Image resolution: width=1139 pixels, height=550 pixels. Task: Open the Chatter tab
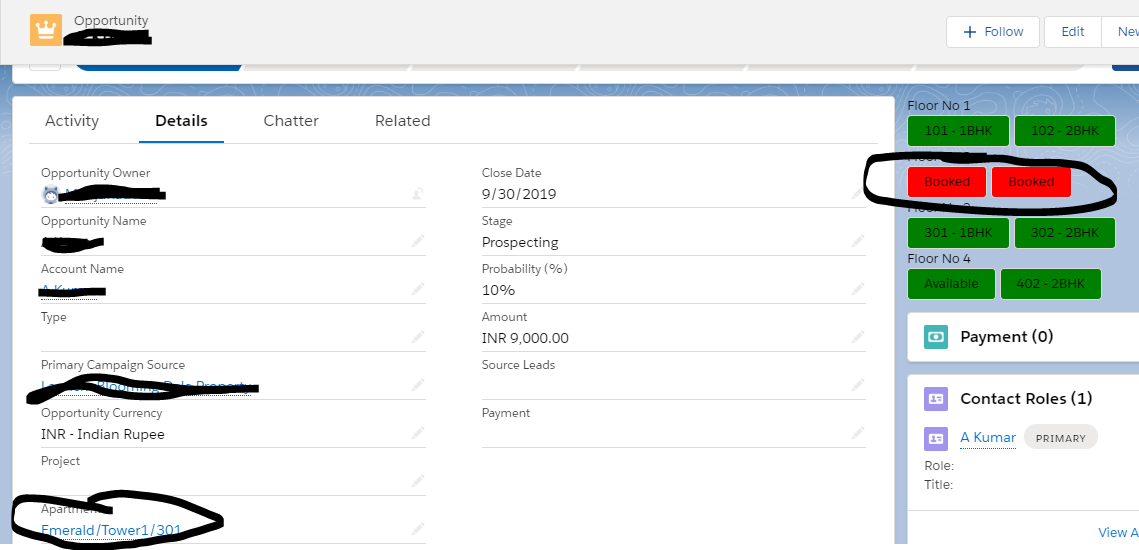[291, 121]
